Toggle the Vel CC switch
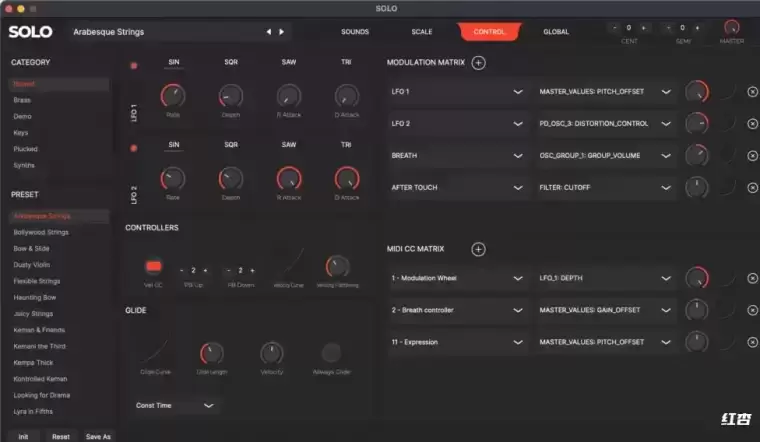760x442 pixels. coord(154,266)
